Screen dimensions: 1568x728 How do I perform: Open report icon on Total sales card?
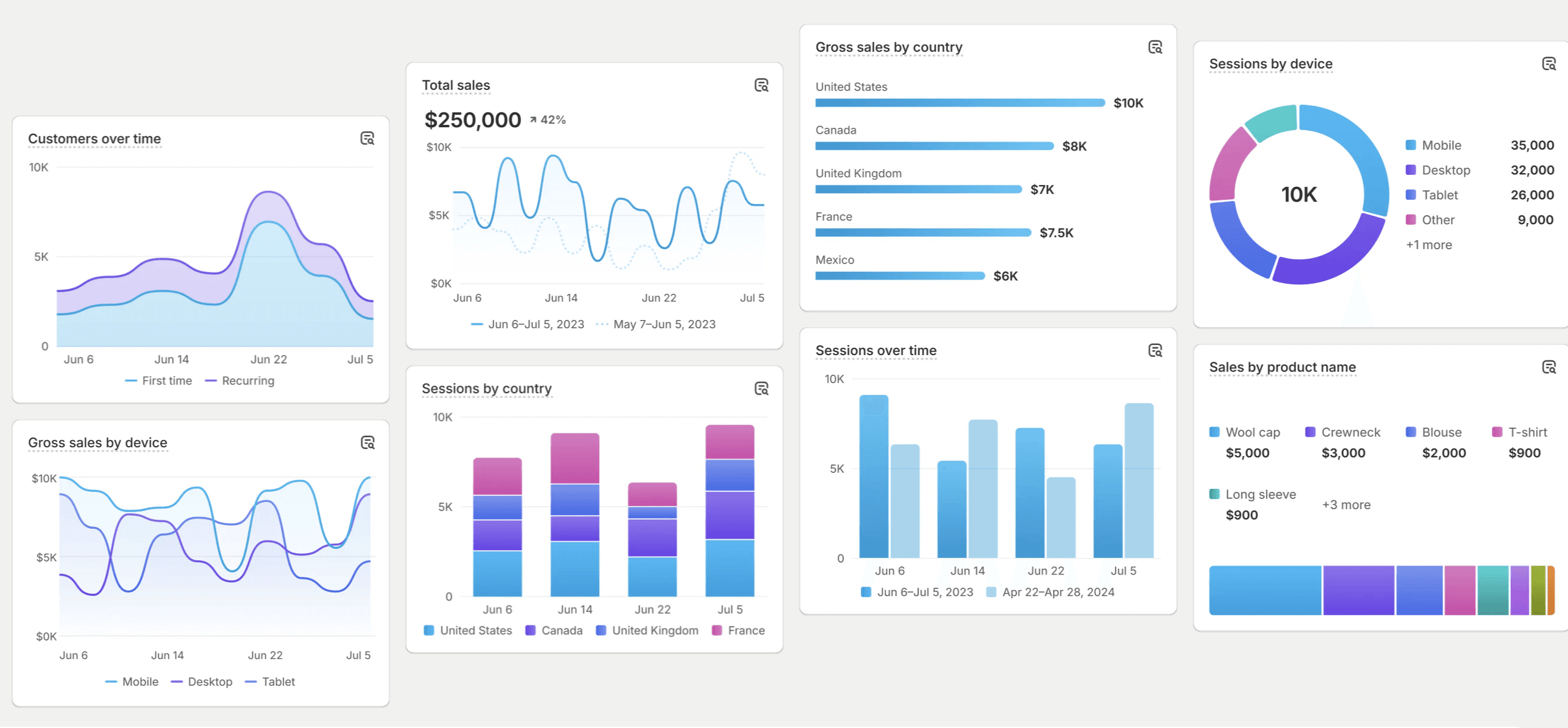pos(761,85)
